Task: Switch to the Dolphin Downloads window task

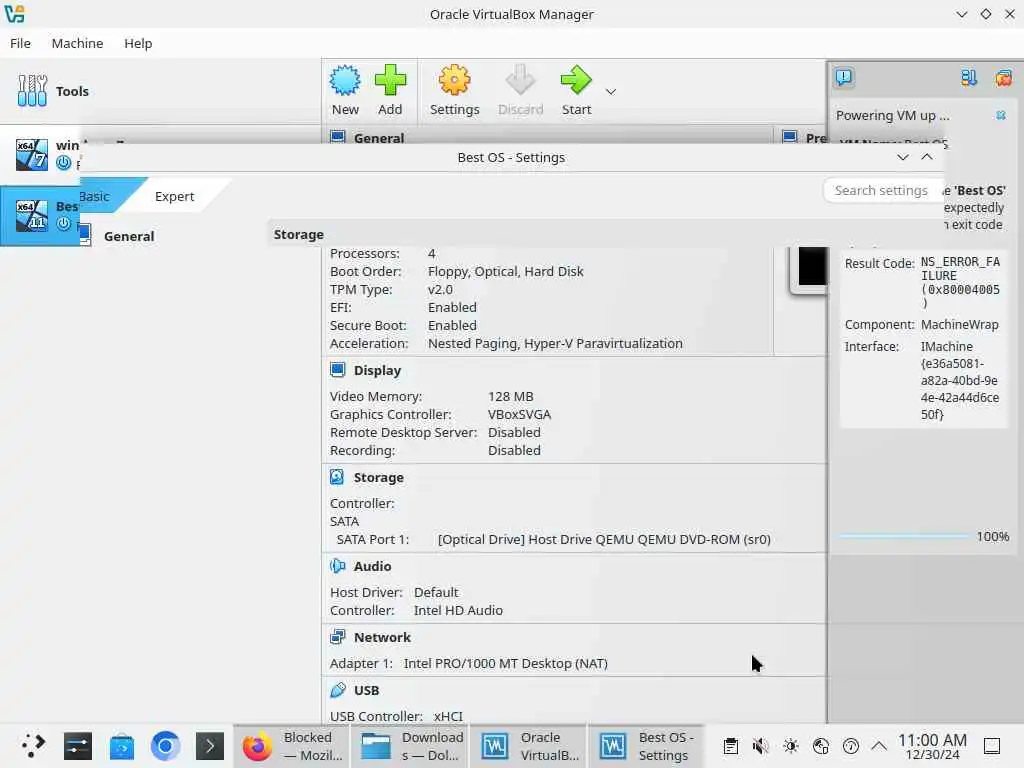Action: point(411,746)
